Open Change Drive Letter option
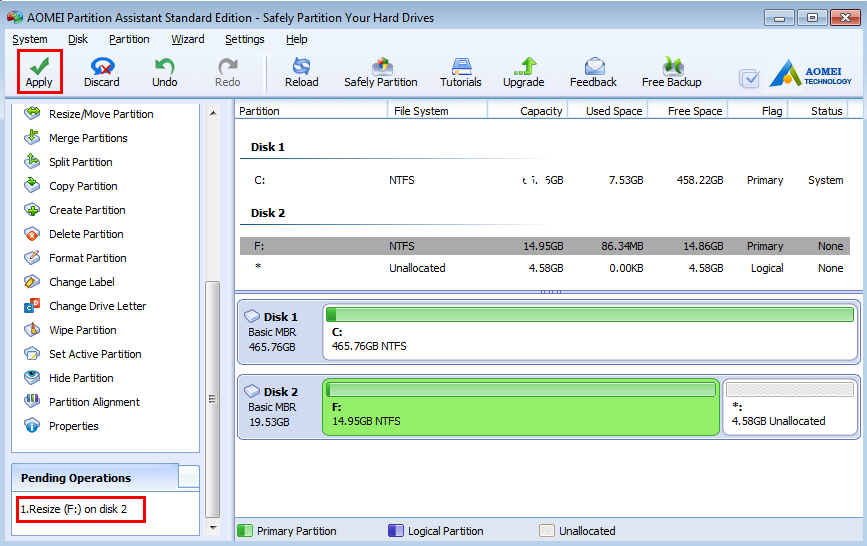 click(85, 306)
